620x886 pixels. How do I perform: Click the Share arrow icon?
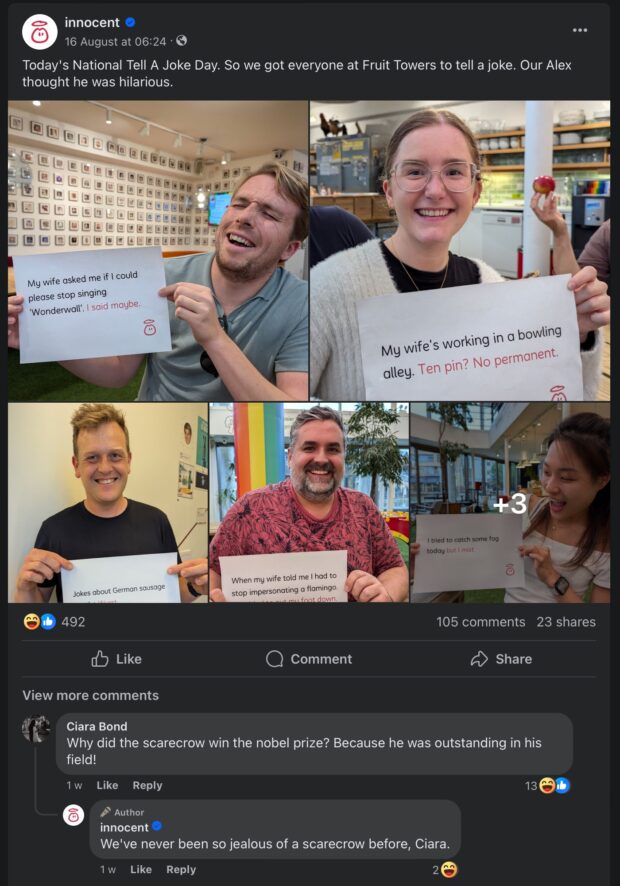click(x=479, y=659)
